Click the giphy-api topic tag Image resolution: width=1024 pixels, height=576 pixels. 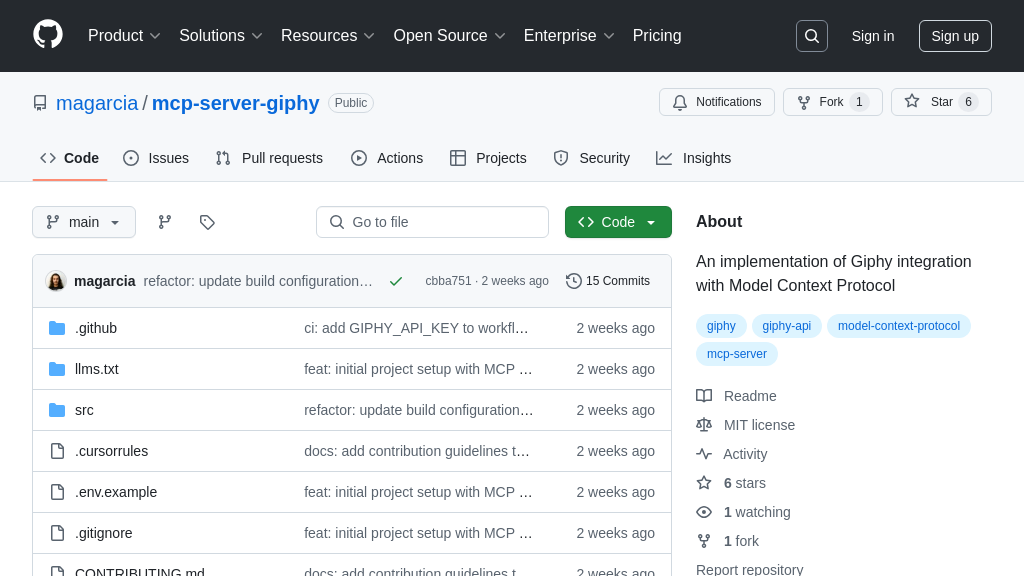786,326
